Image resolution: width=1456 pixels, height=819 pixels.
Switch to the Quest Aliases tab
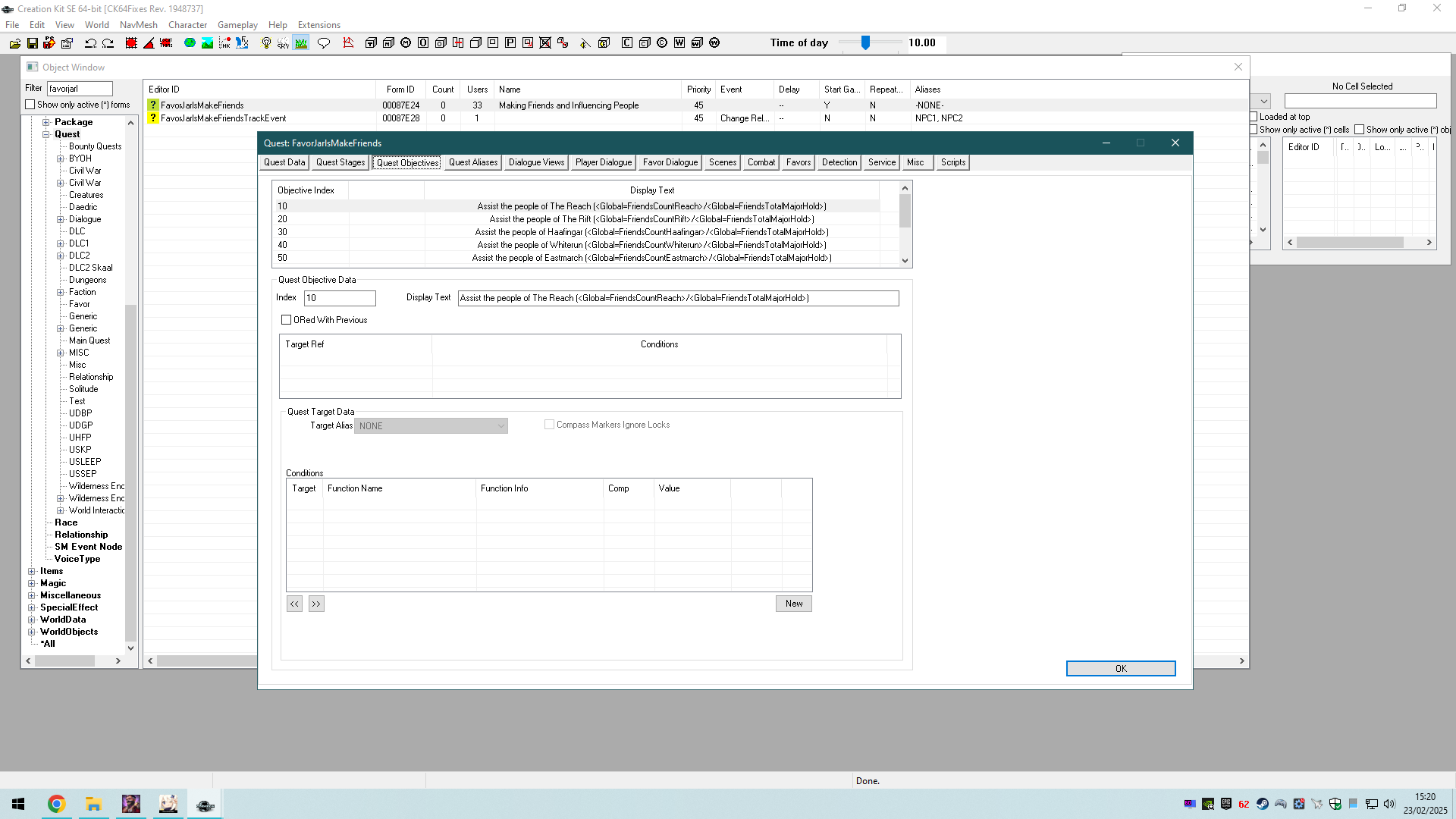coord(473,162)
